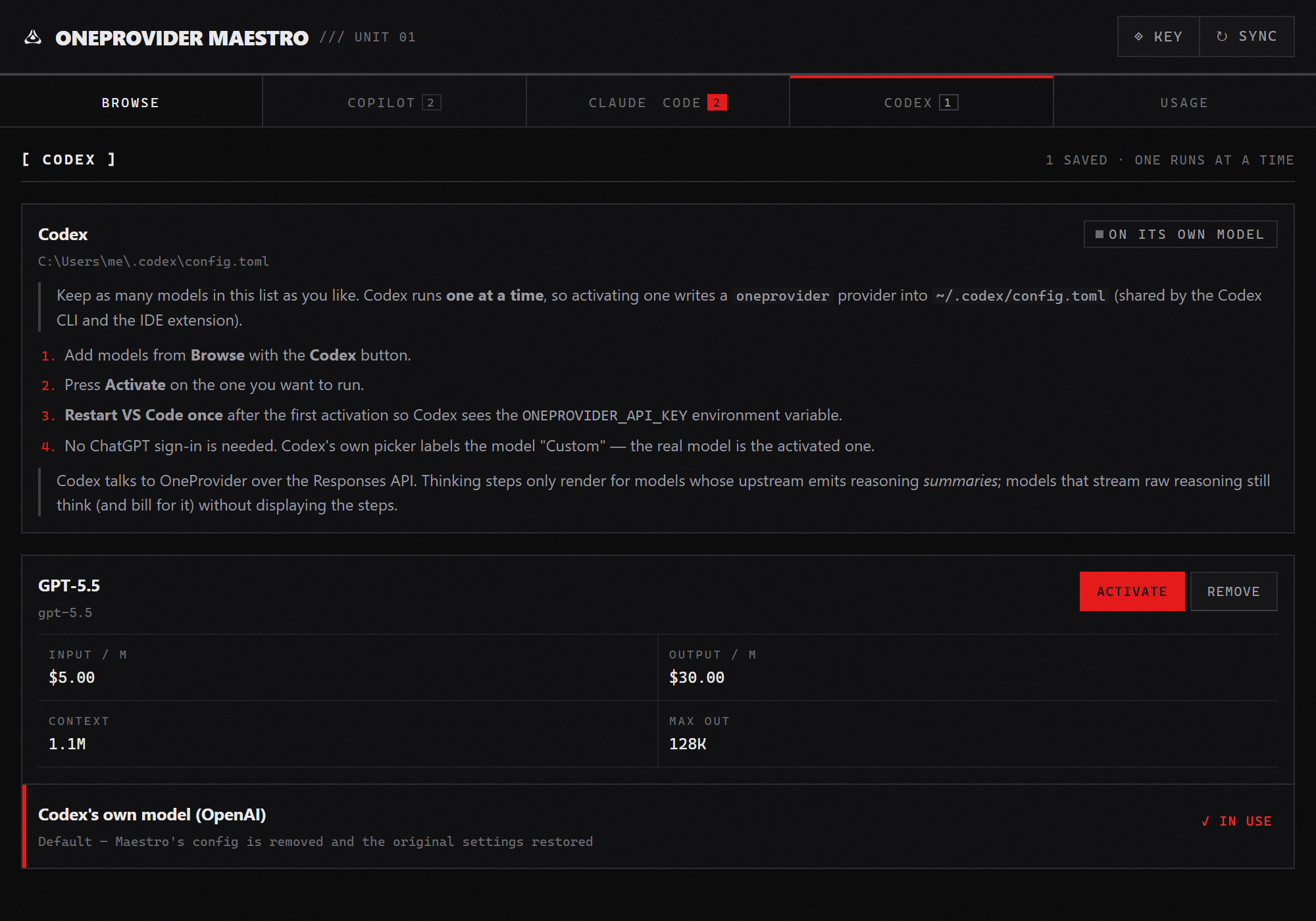
Task: Click the ~/.codex/config.toml inline code
Action: (1021, 296)
